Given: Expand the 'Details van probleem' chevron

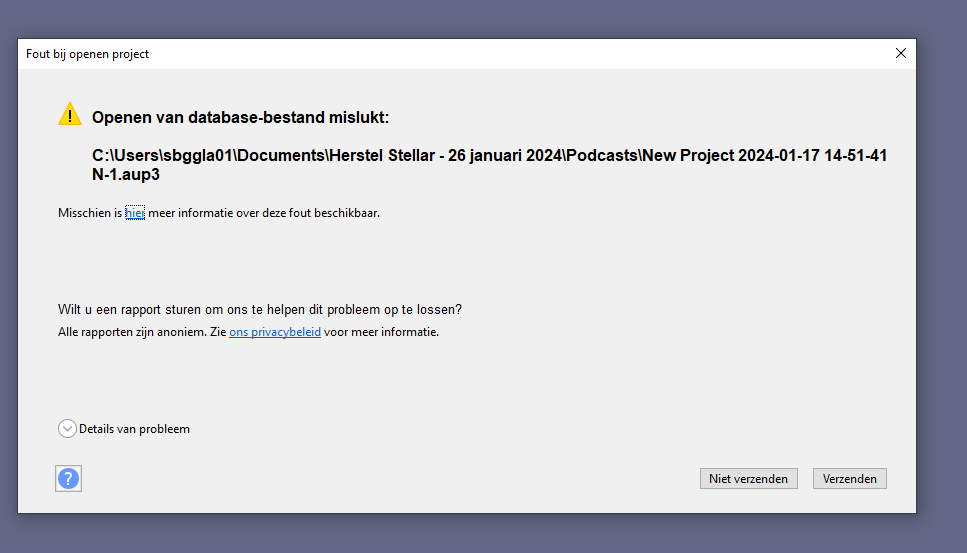Looking at the screenshot, I should pos(68,429).
